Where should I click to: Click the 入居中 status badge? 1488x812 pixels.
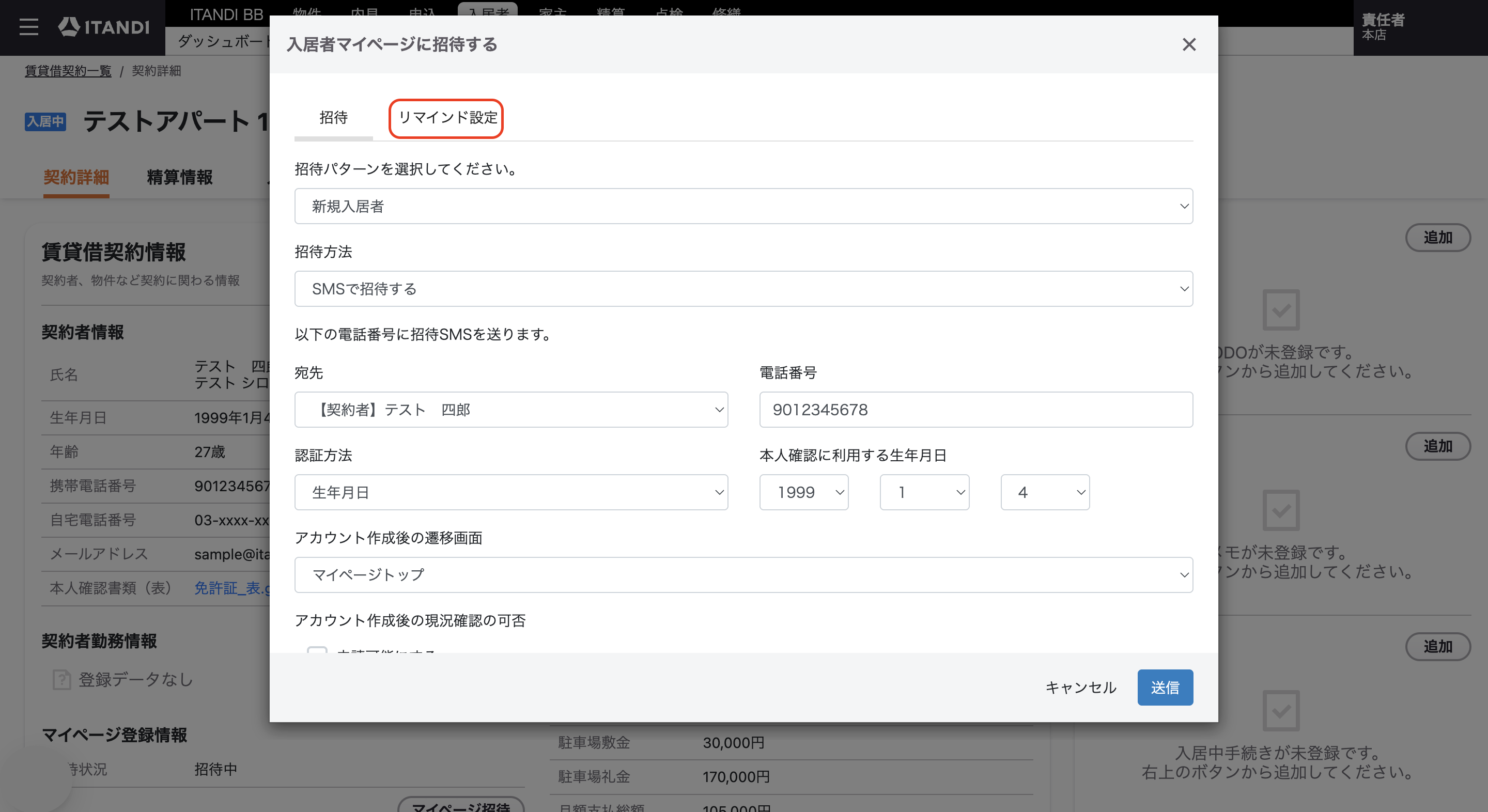(x=45, y=121)
